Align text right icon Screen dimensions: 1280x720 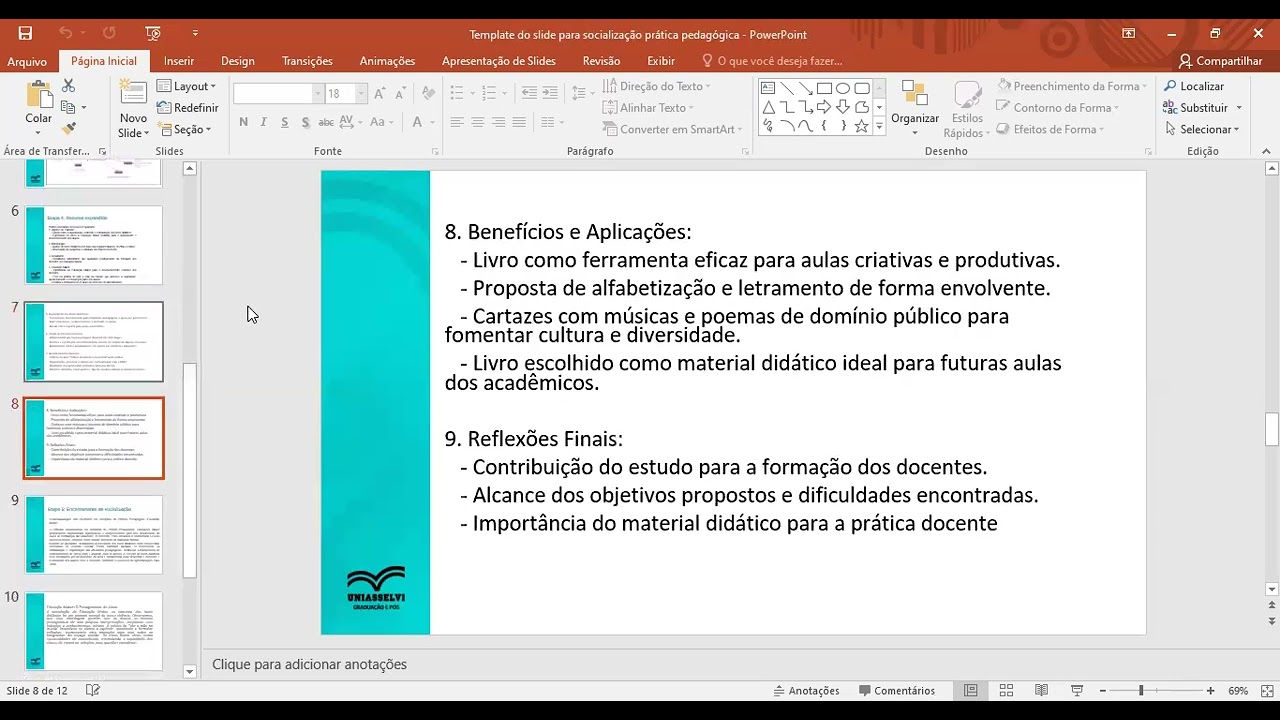coord(499,122)
